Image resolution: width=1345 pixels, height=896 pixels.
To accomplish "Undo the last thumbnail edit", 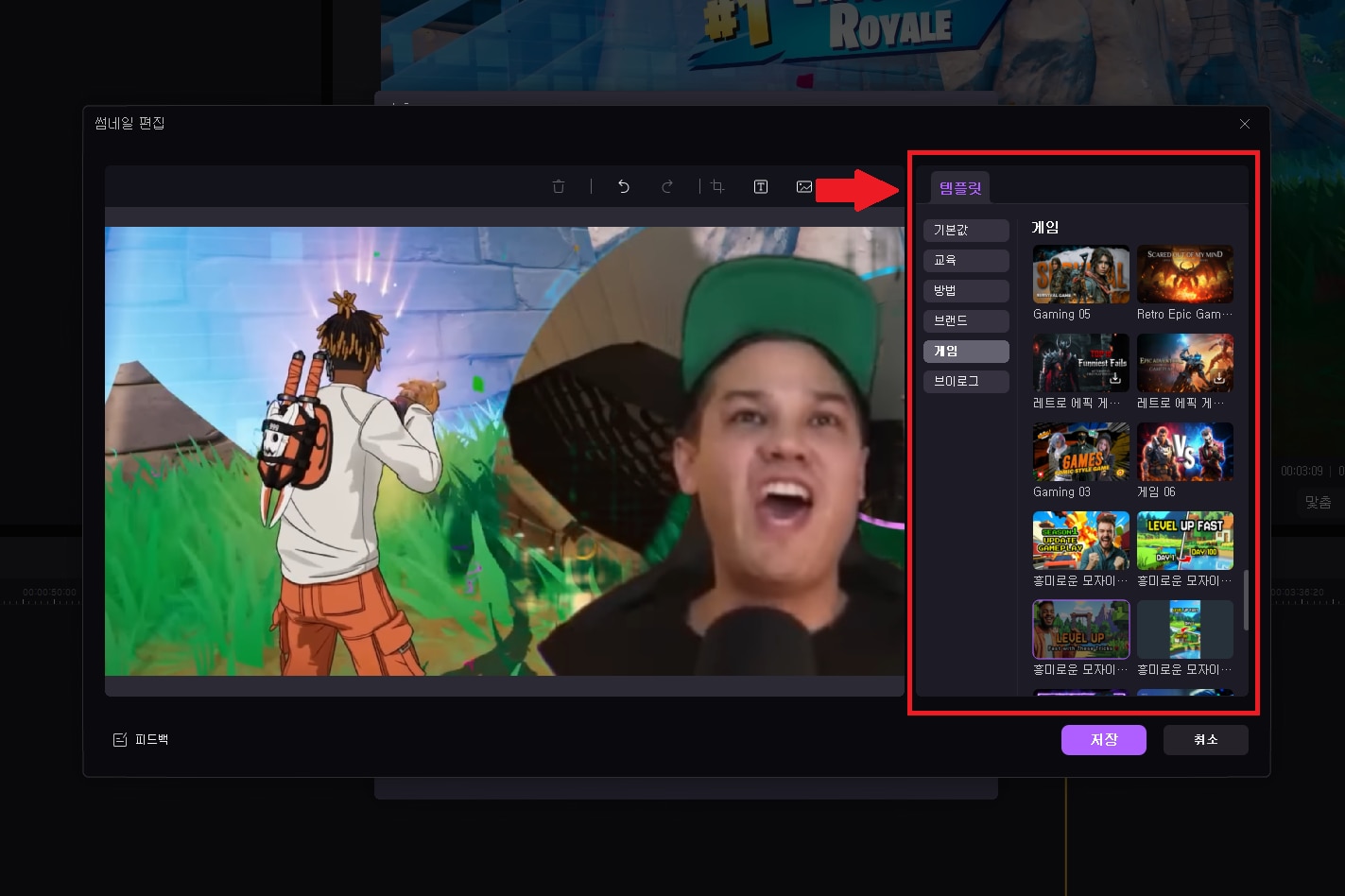I will (624, 187).
